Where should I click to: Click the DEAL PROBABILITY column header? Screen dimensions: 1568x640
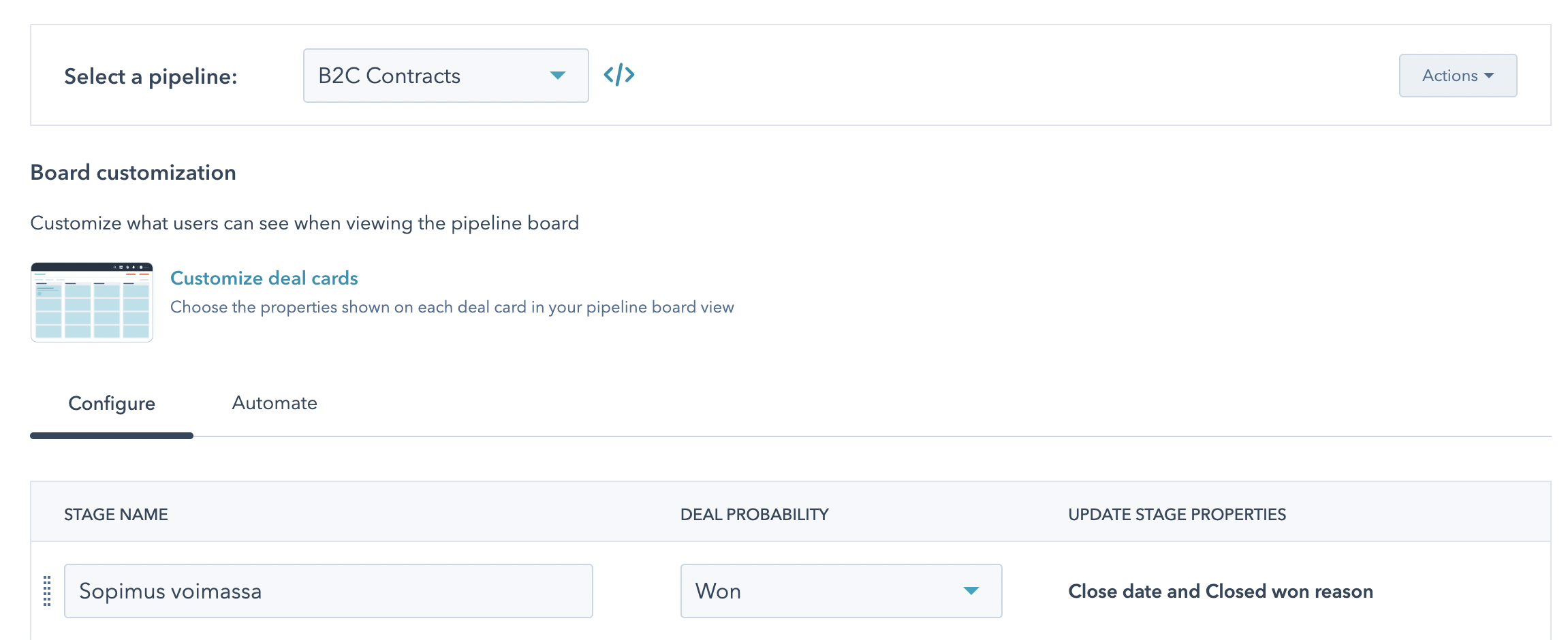pos(755,515)
